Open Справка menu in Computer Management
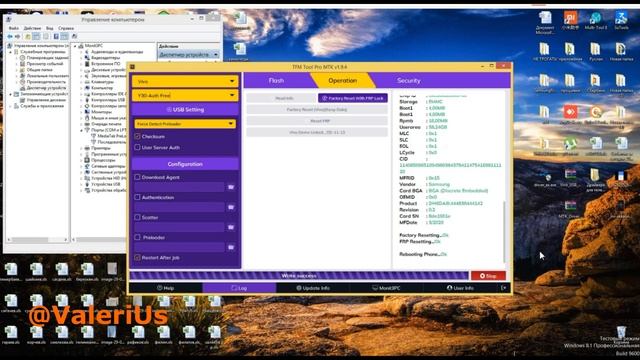This screenshot has width=640, height=360. pos(66,28)
